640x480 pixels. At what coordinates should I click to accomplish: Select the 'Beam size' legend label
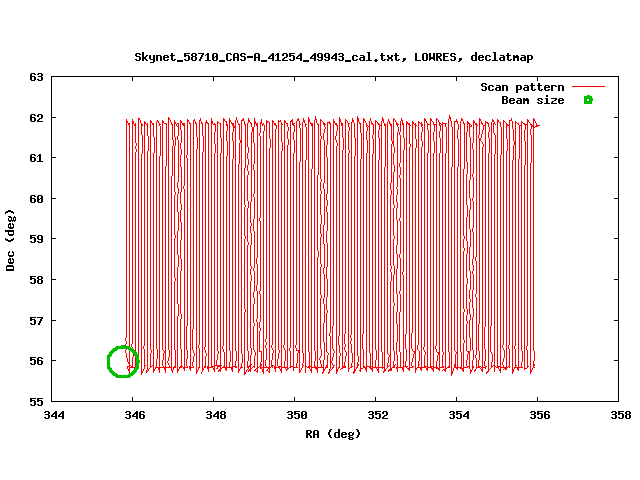[533, 100]
